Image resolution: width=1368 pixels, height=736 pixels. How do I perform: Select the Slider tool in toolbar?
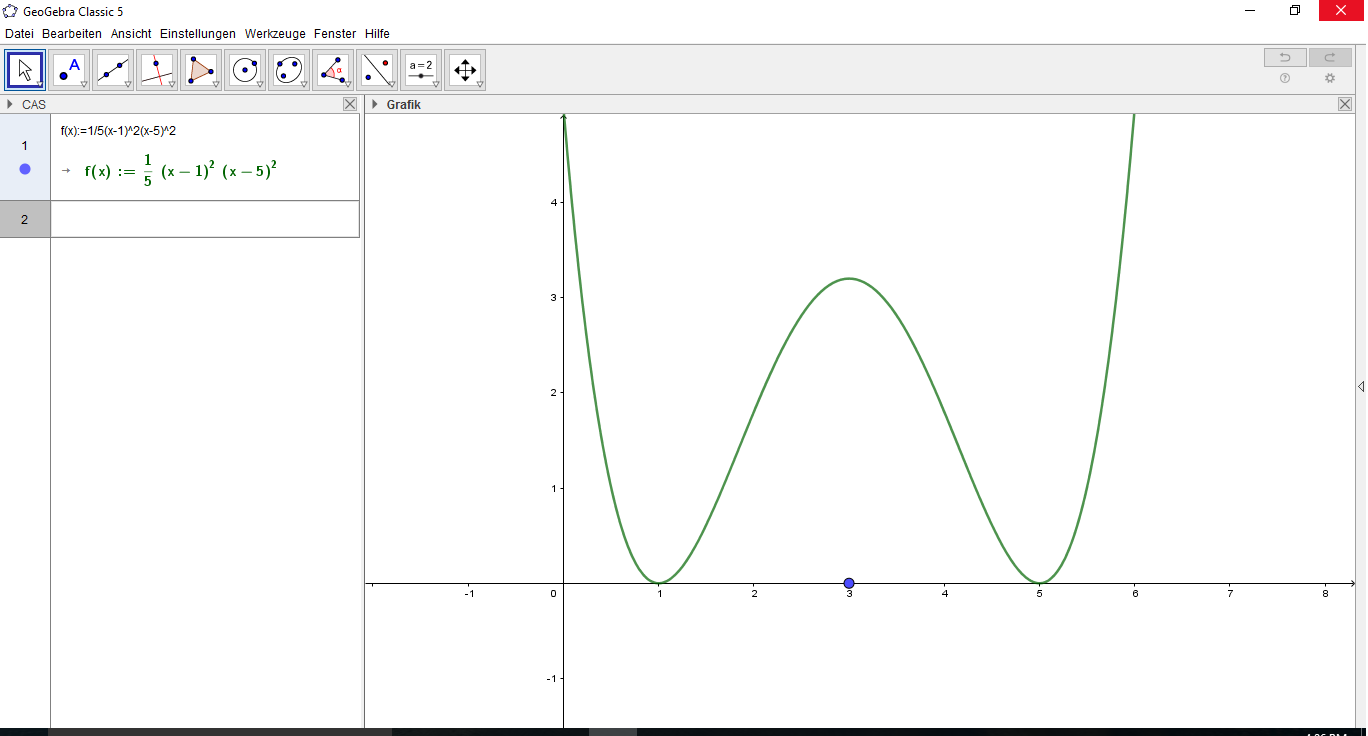pos(421,70)
